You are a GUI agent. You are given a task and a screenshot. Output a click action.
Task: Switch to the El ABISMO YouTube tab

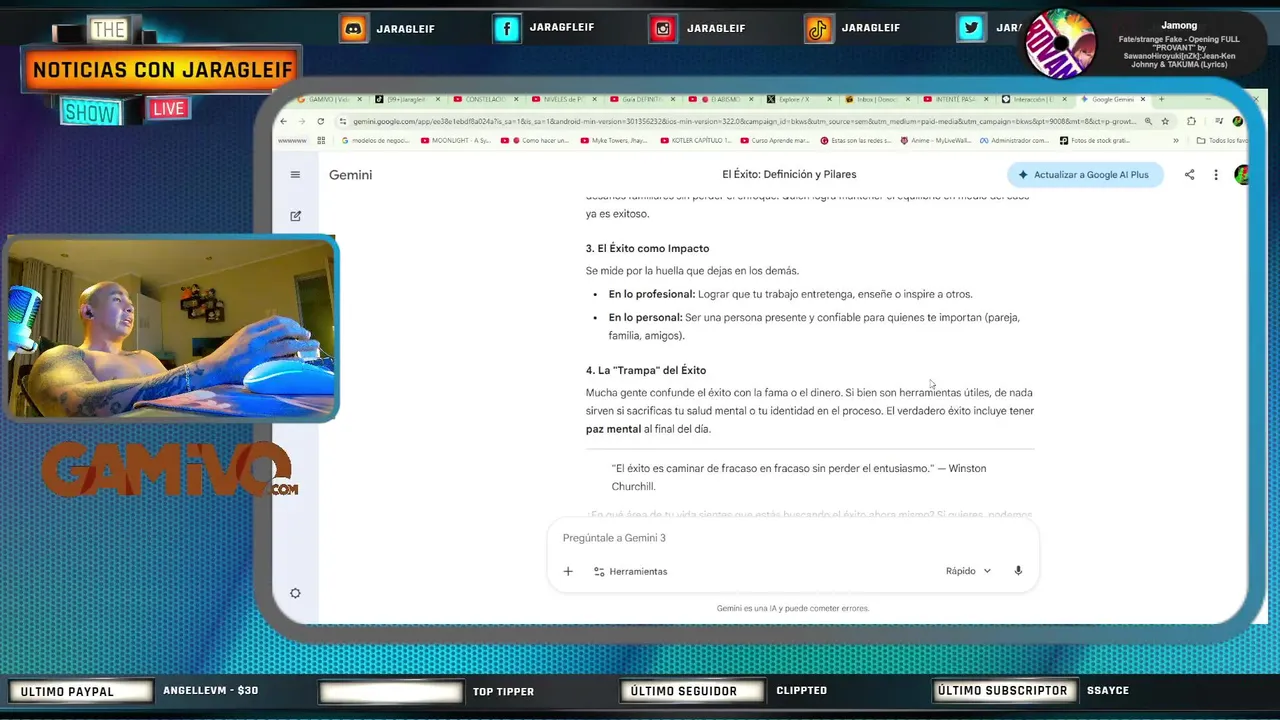pyautogui.click(x=722, y=99)
